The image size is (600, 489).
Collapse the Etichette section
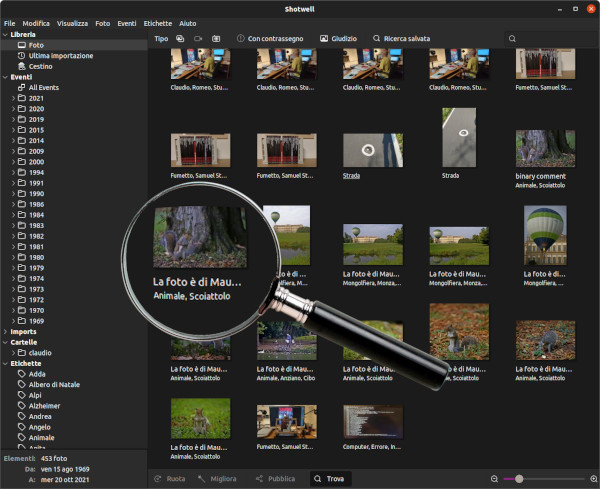point(4,364)
